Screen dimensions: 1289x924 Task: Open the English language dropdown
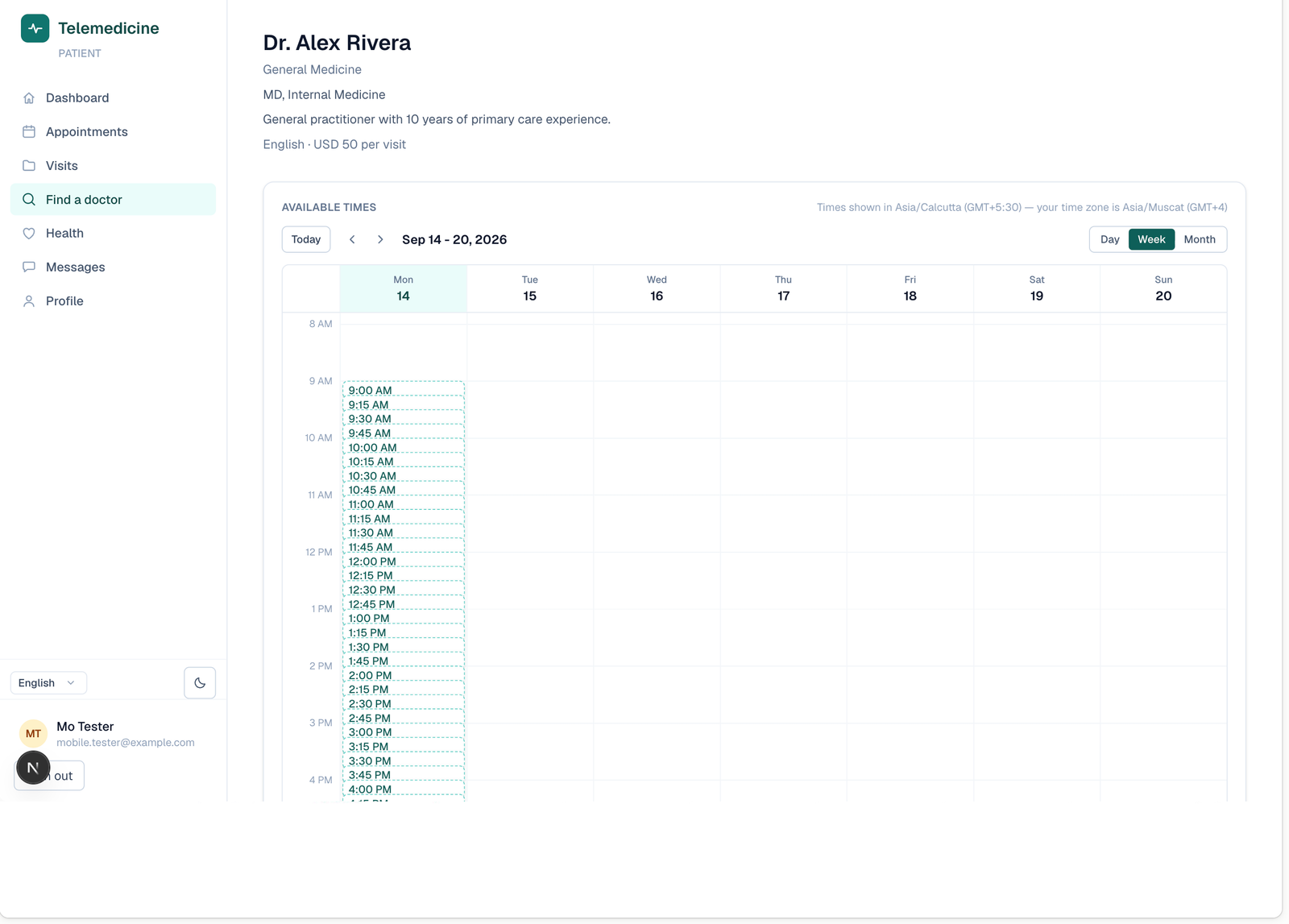[x=48, y=682]
